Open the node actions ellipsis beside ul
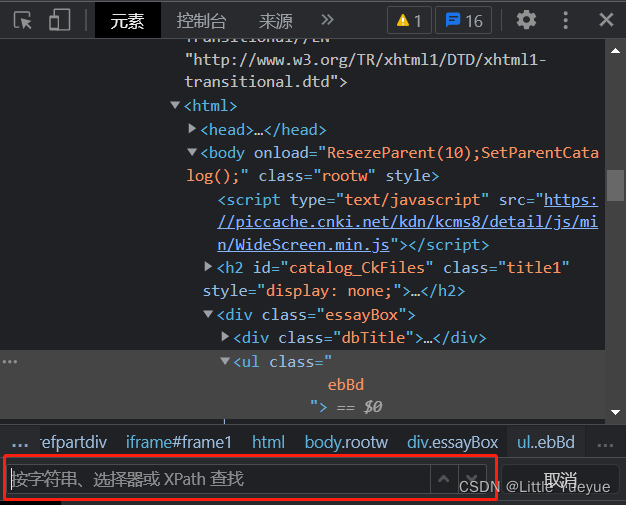 [x=10, y=362]
